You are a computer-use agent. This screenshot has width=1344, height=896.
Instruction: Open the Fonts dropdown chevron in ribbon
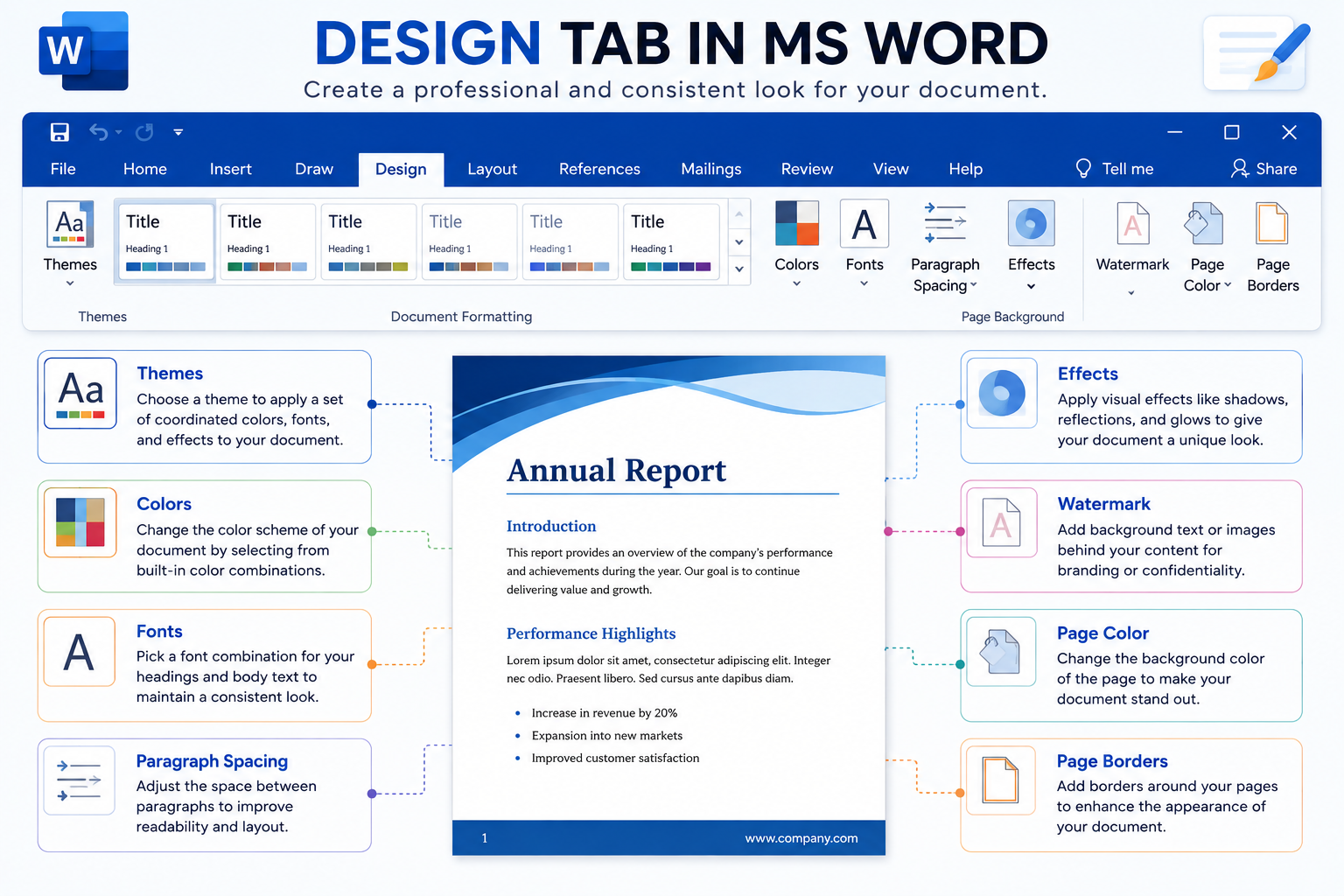pos(864,283)
